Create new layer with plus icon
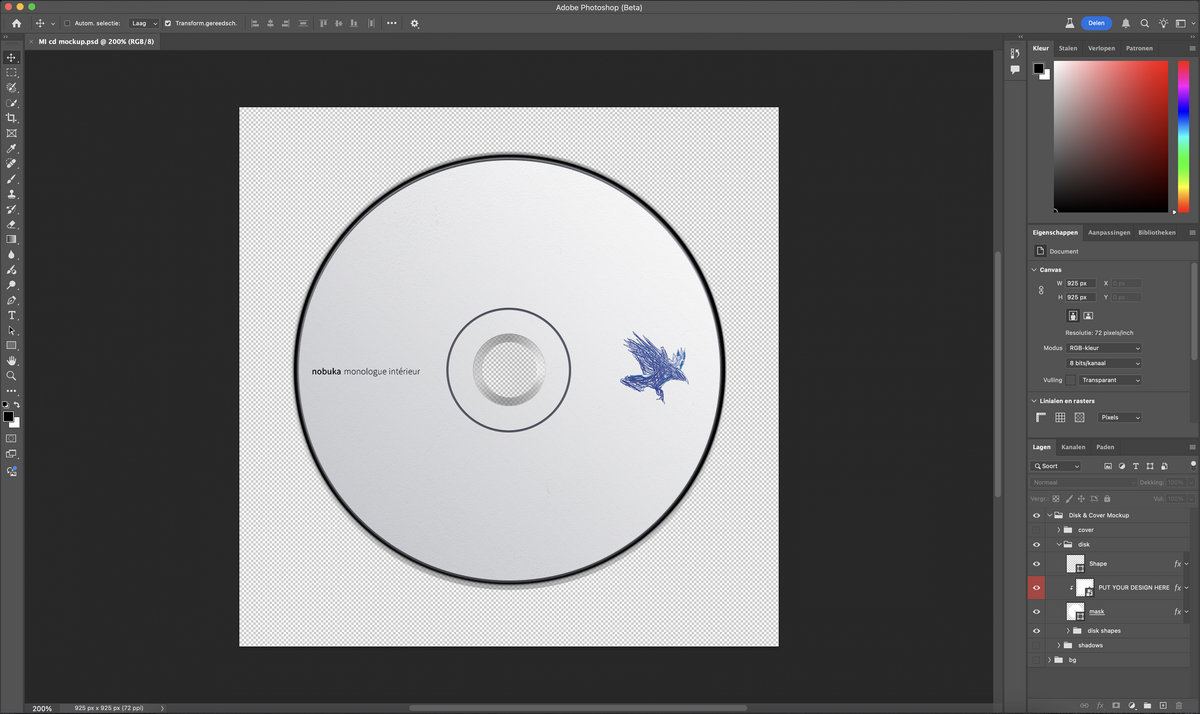The image size is (1200, 714). pos(1163,705)
